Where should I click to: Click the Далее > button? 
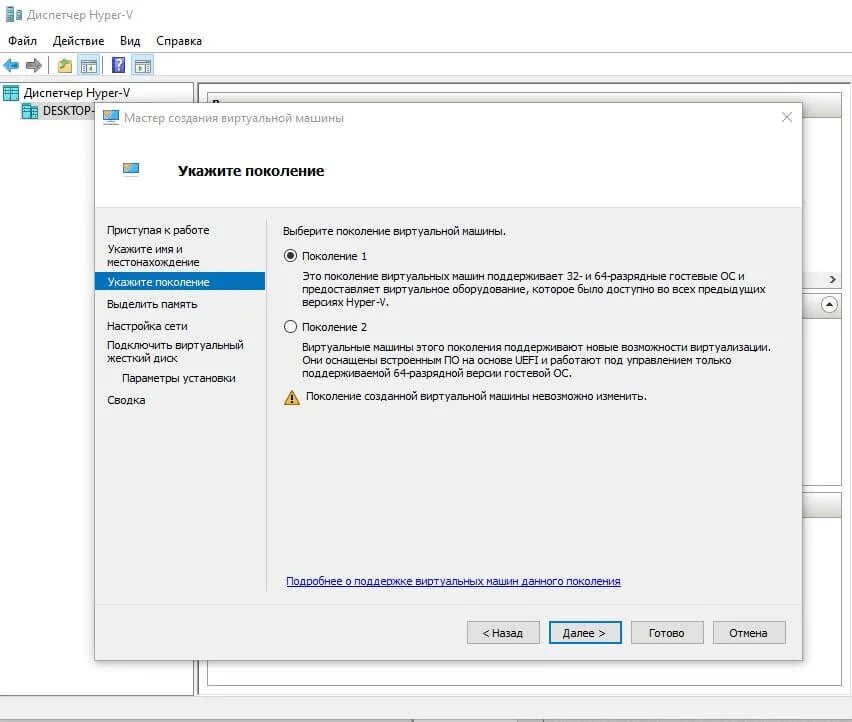pos(585,633)
